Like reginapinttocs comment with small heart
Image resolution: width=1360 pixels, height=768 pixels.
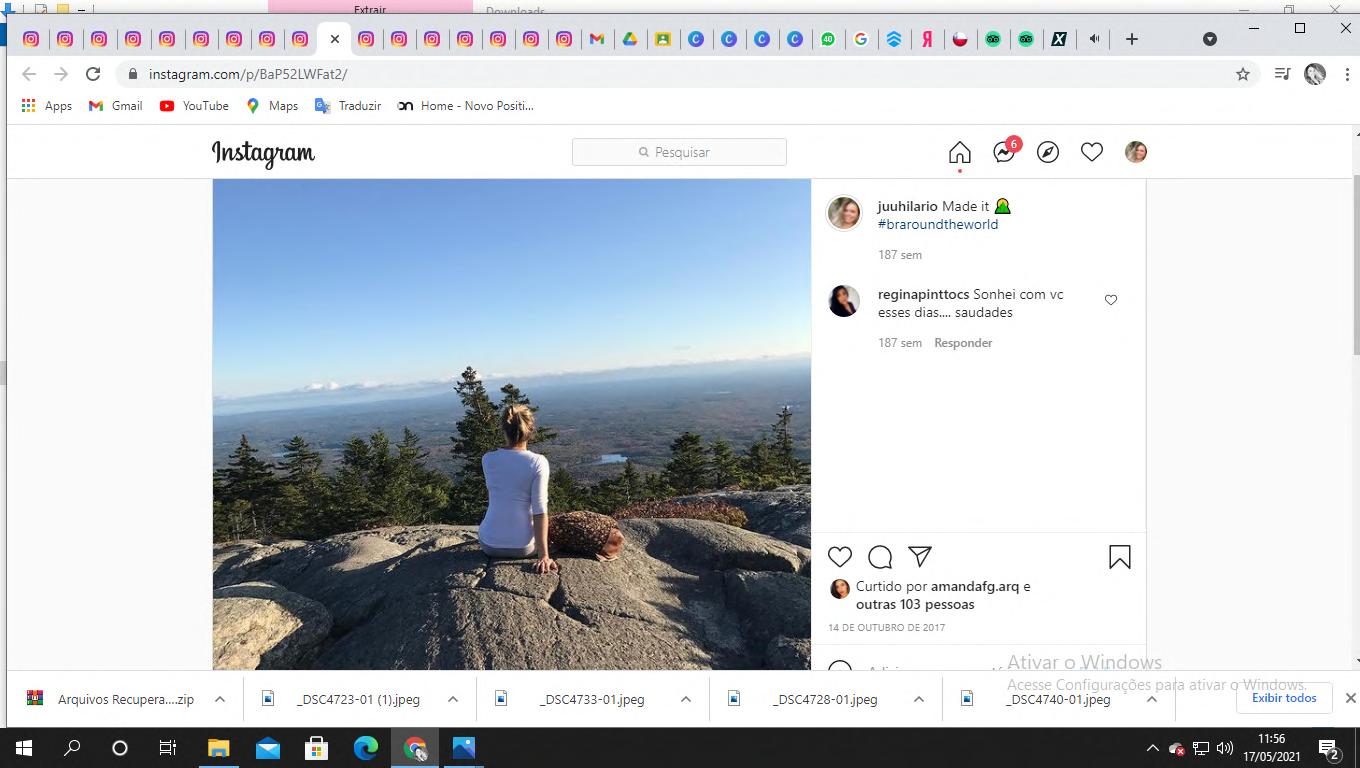[1111, 300]
